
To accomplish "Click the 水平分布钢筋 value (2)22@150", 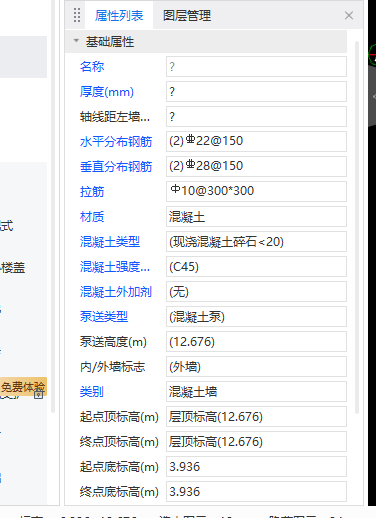I will point(256,142).
